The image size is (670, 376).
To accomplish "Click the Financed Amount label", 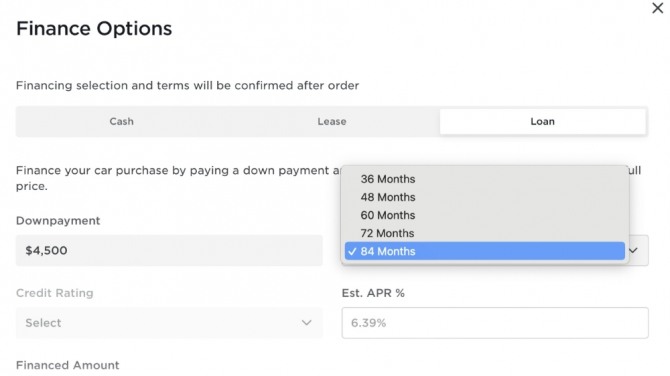I will click(68, 365).
